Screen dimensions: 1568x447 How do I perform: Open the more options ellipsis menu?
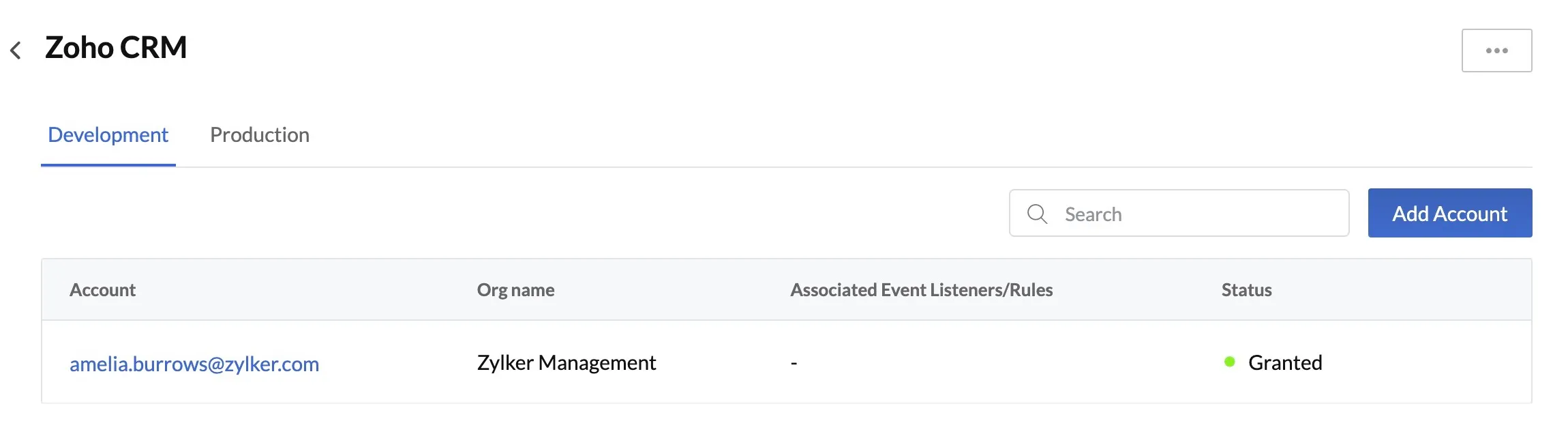click(1496, 51)
